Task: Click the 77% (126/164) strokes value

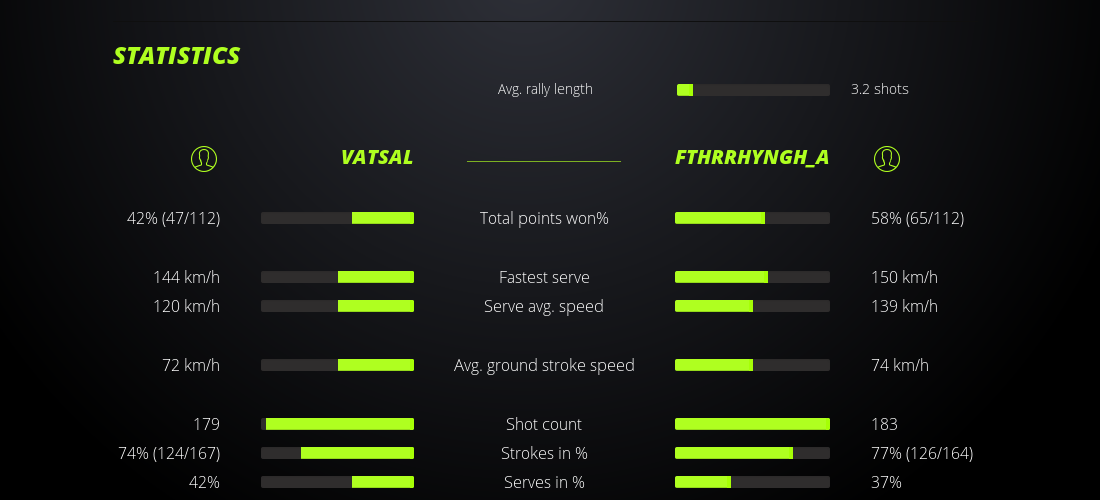Action: pyautogui.click(x=922, y=453)
